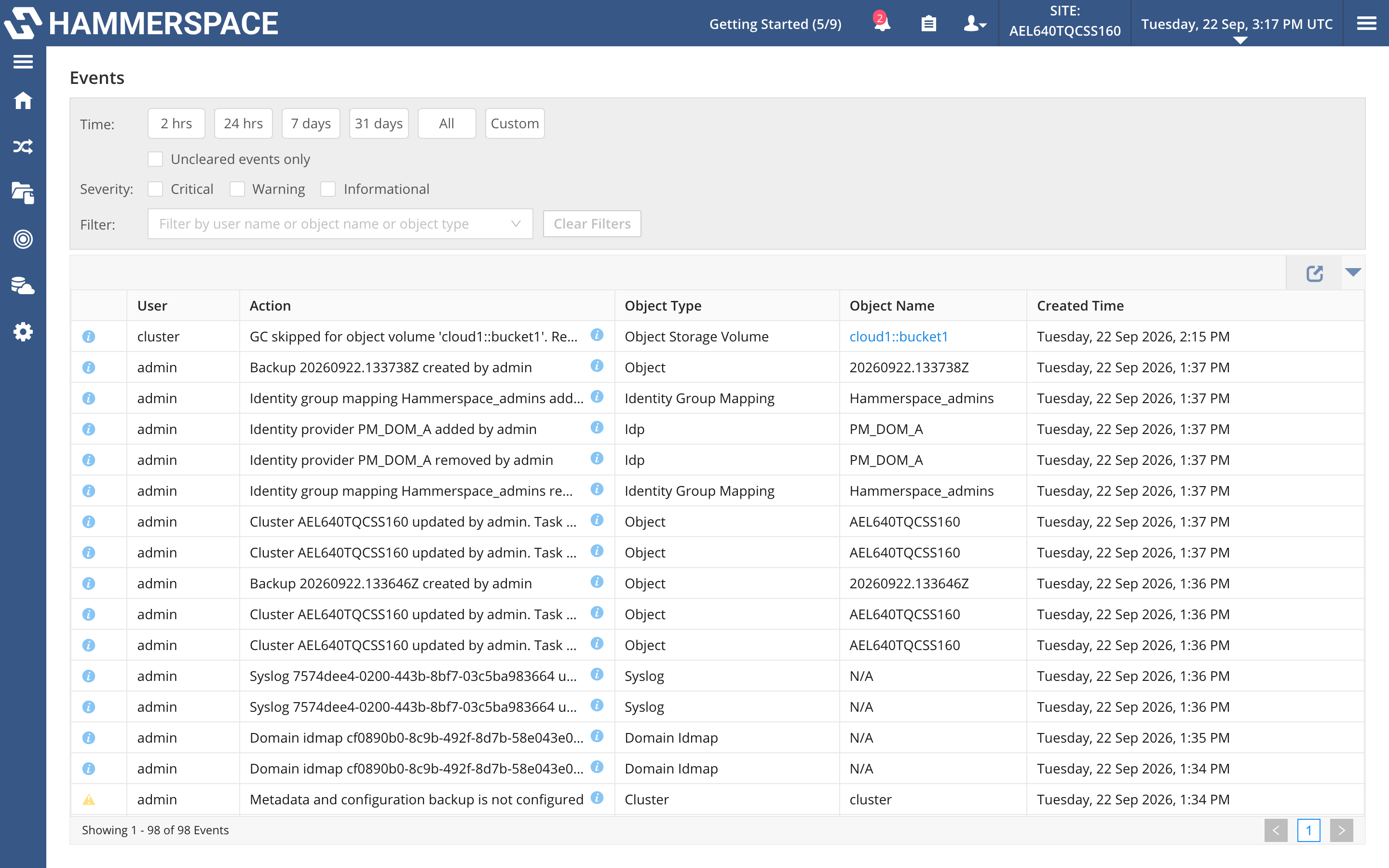Open the target objectives sidebar icon
The height and width of the screenshot is (868, 1389).
tap(23, 239)
